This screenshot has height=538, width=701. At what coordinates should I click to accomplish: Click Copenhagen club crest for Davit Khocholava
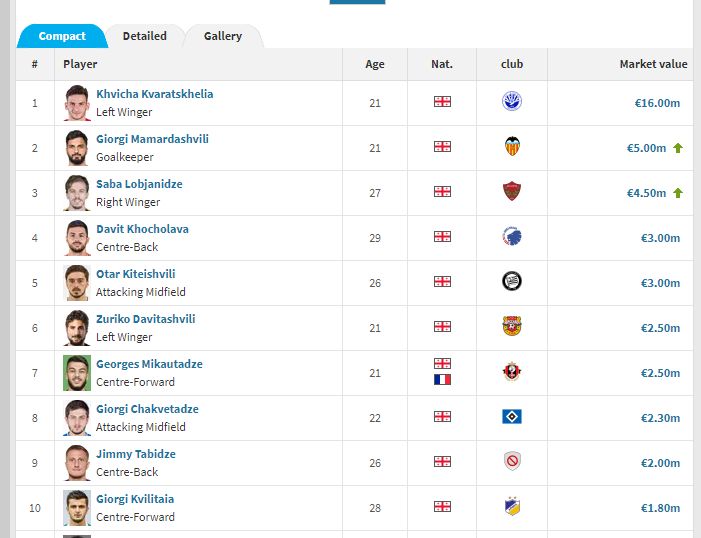tap(512, 237)
